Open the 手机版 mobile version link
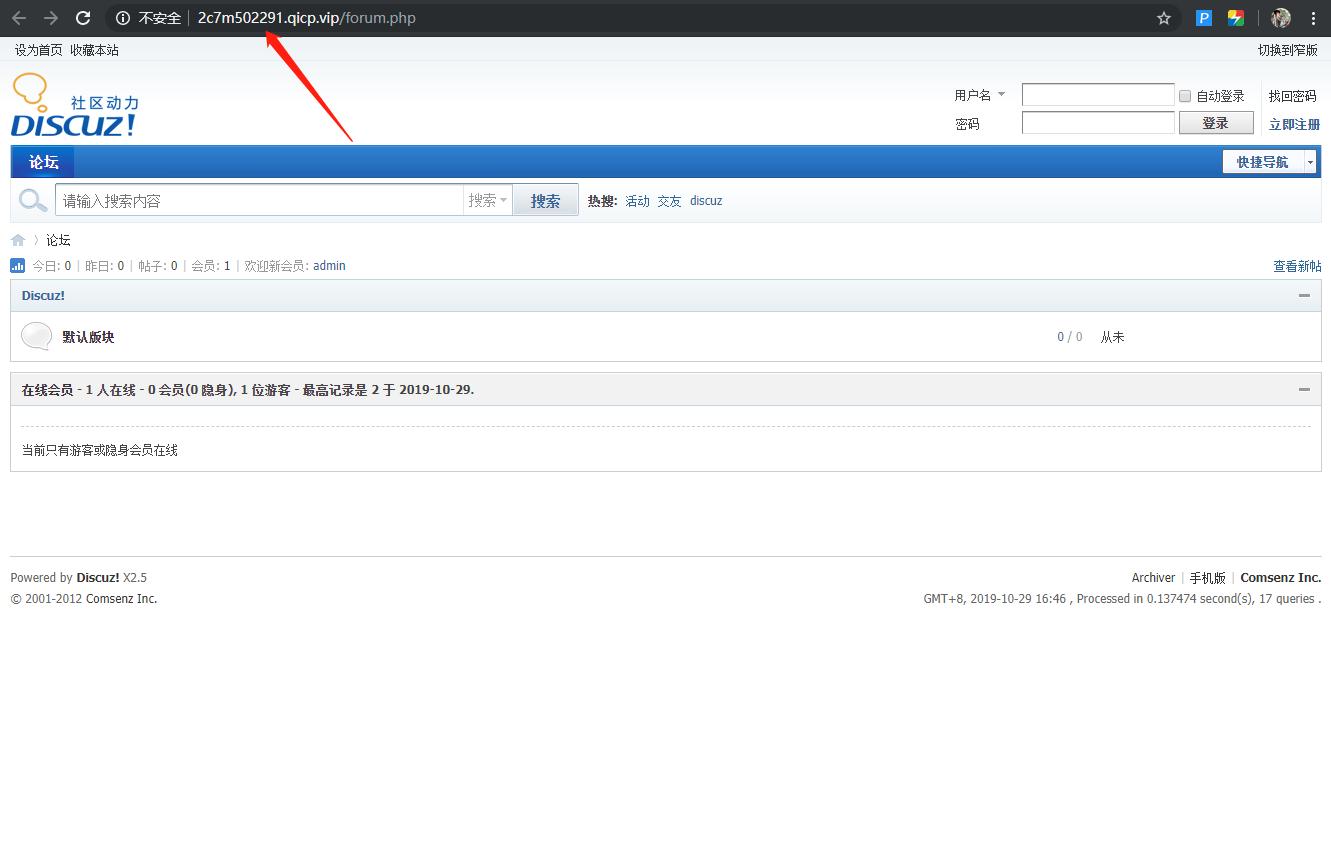 1207,578
